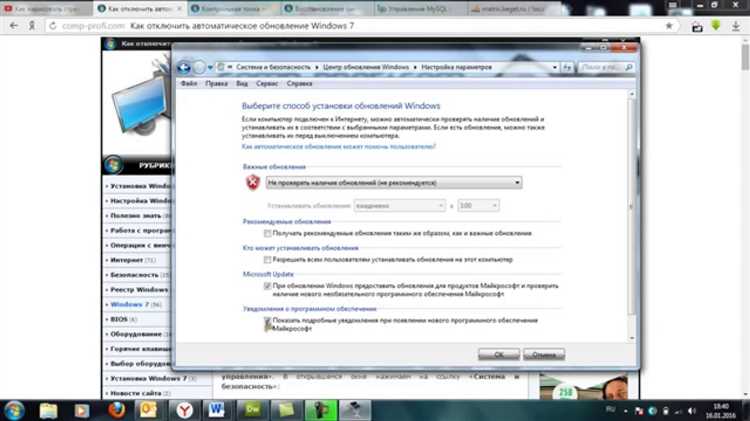Switch to the "Управление MySQL" browser tab
The width and height of the screenshot is (750, 421).
[x=418, y=9]
